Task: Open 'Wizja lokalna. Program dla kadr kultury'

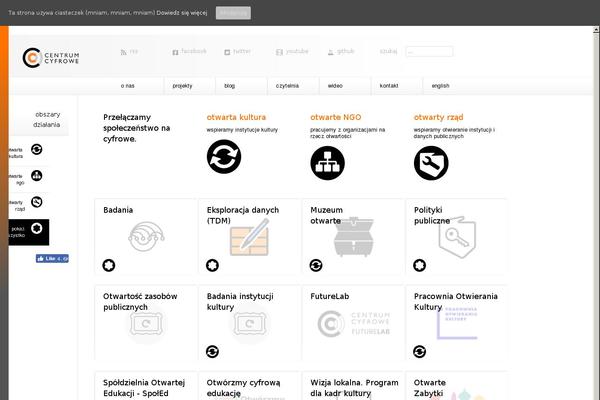Action: click(354, 388)
